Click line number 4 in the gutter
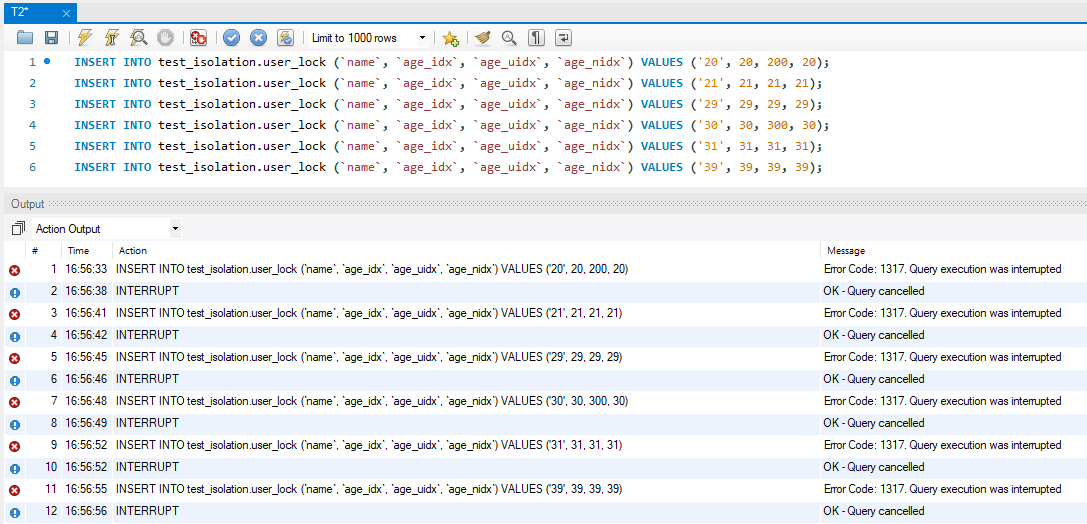The height and width of the screenshot is (524, 1087). (33, 125)
